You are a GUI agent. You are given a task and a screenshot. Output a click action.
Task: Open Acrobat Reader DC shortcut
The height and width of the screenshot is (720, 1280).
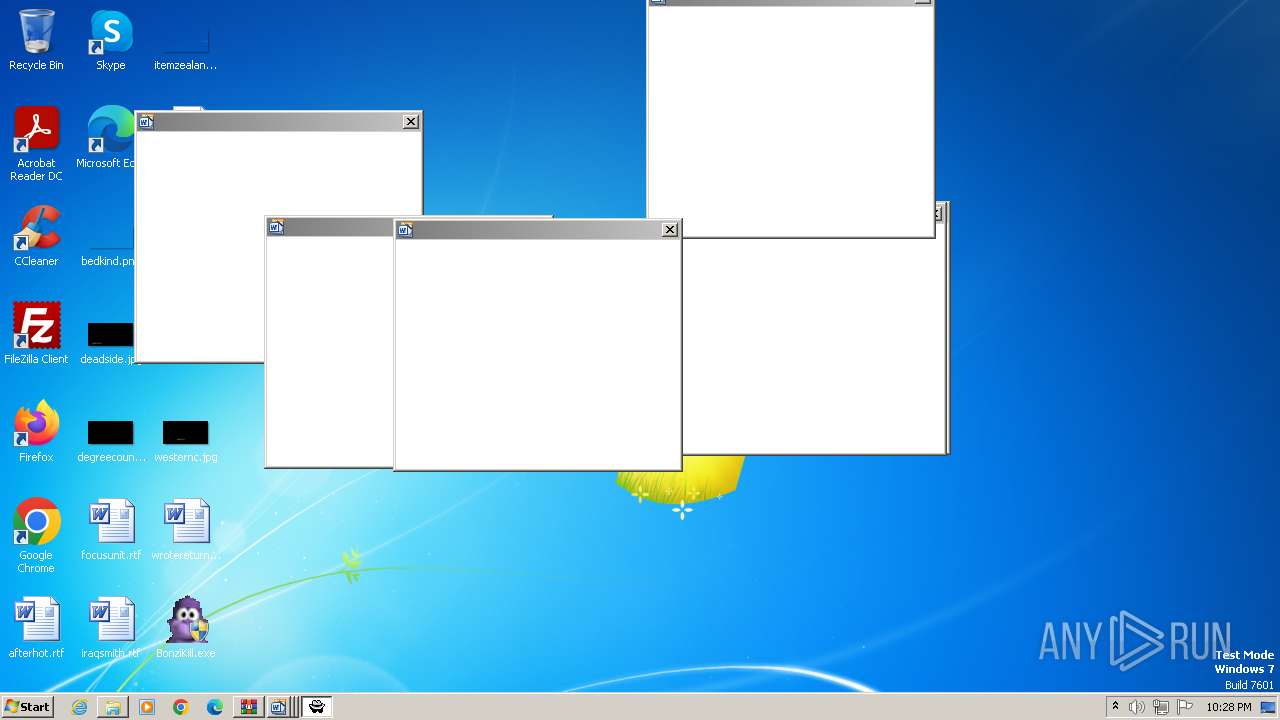[x=36, y=145]
